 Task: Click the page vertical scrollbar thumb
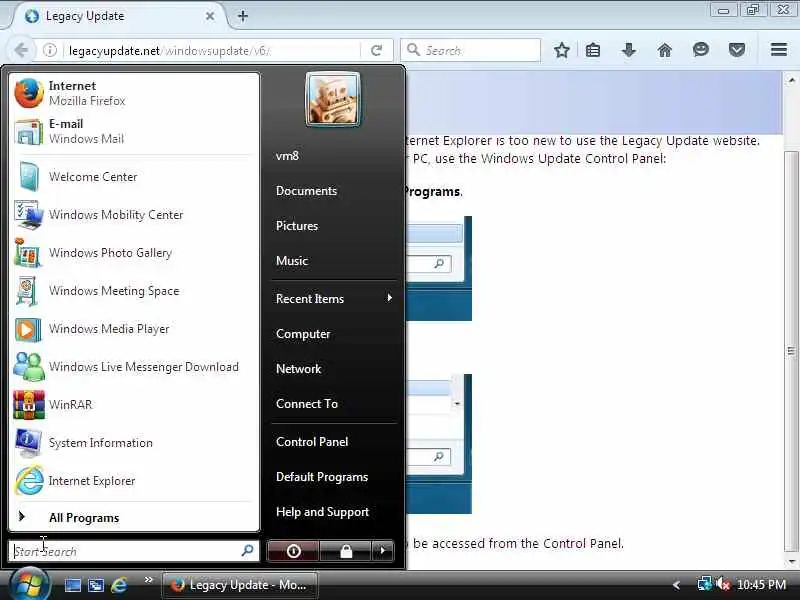(791, 351)
